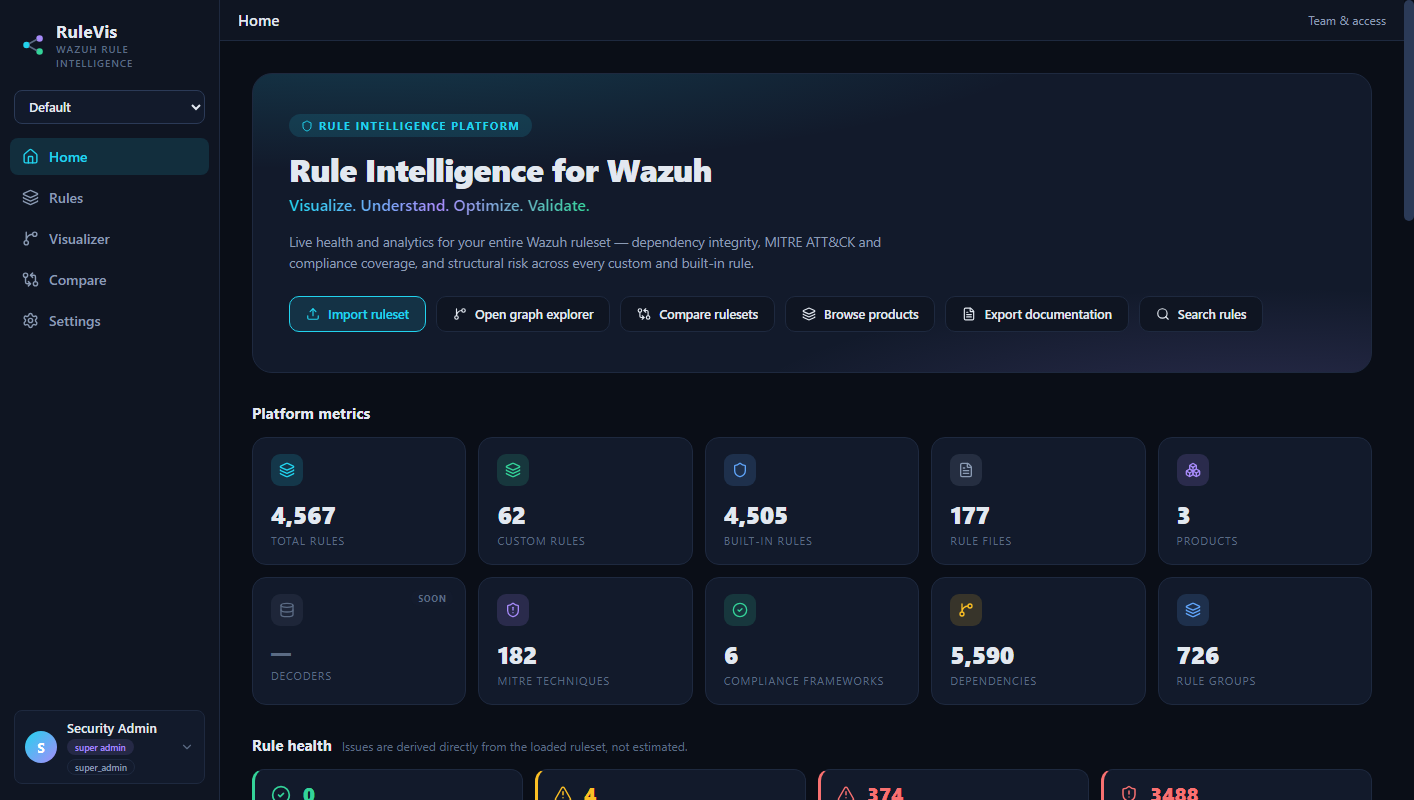
Task: Select the 4,567 total rules value
Action: (303, 516)
